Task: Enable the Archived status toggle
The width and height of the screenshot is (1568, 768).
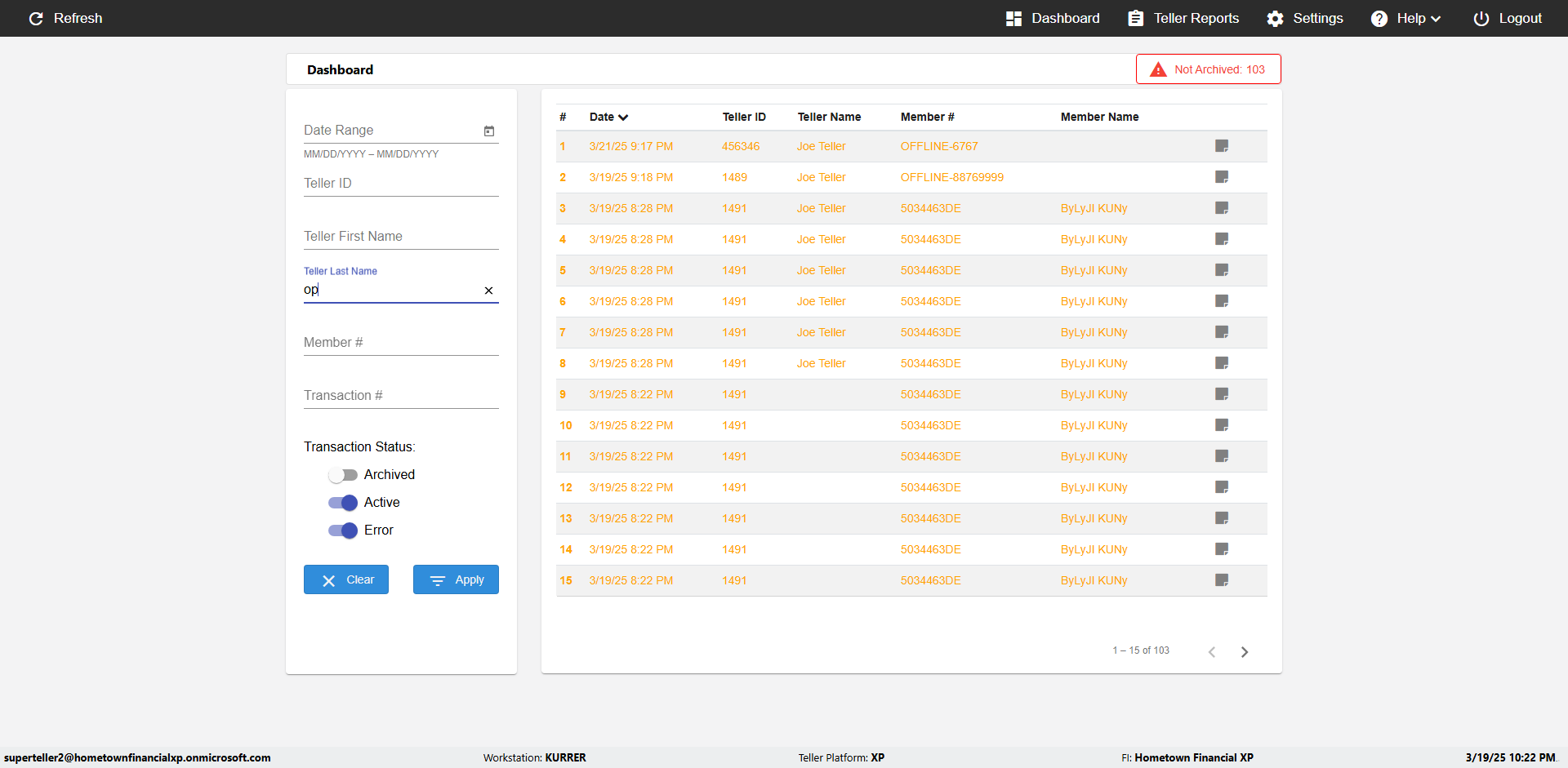Action: click(343, 475)
